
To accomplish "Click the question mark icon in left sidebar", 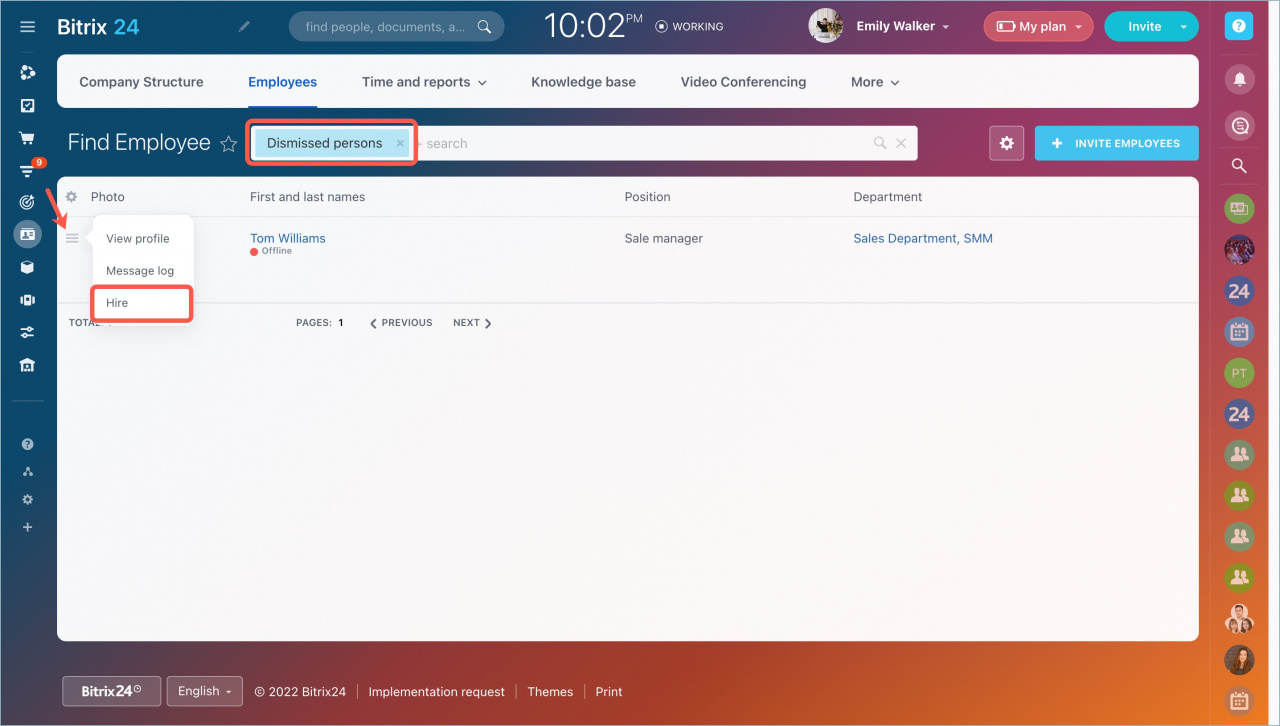I will 27,444.
